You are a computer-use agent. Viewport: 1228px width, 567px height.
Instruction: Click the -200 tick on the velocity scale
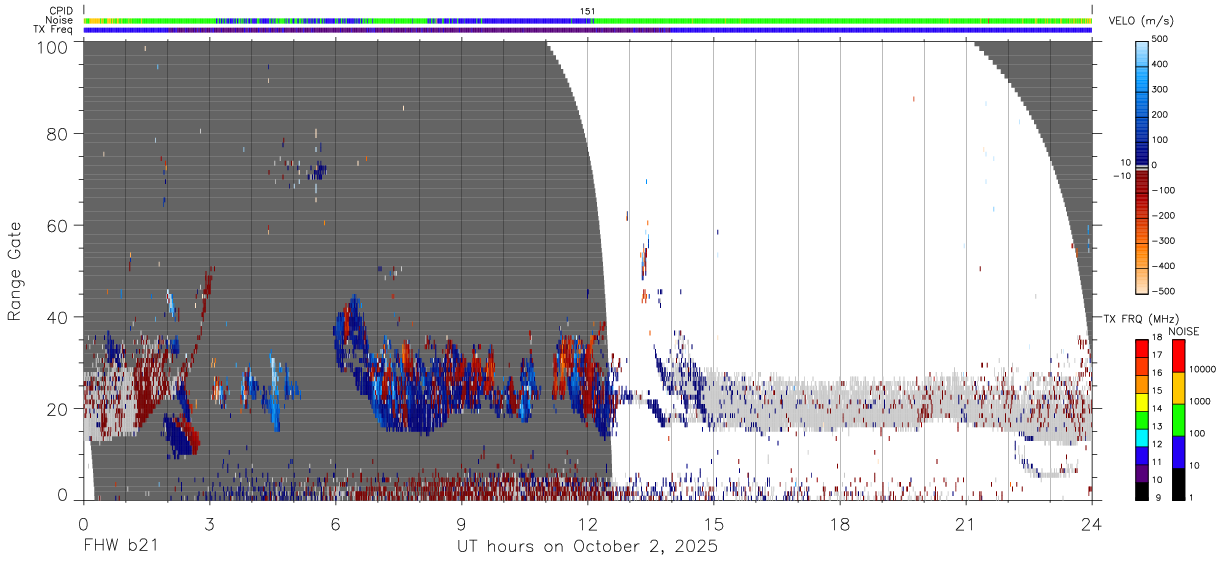1164,215
